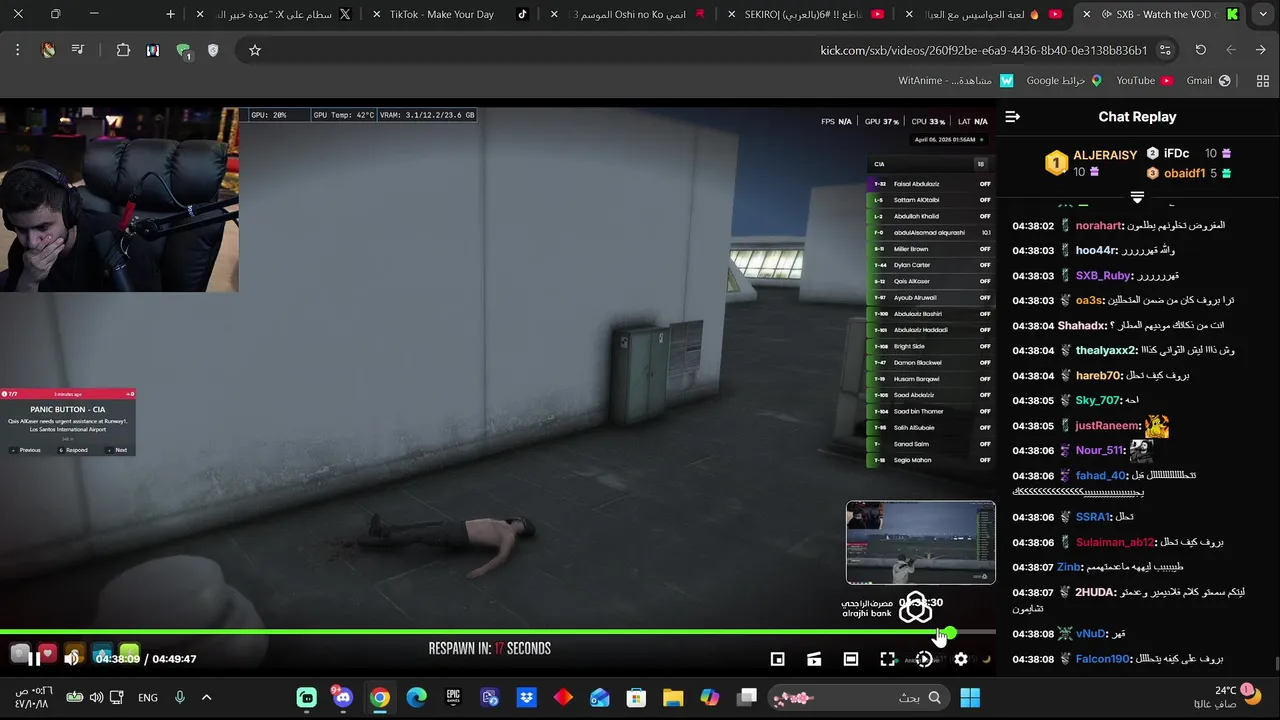
Task: Open Microsoft Edge from the taskbar
Action: pos(416,697)
